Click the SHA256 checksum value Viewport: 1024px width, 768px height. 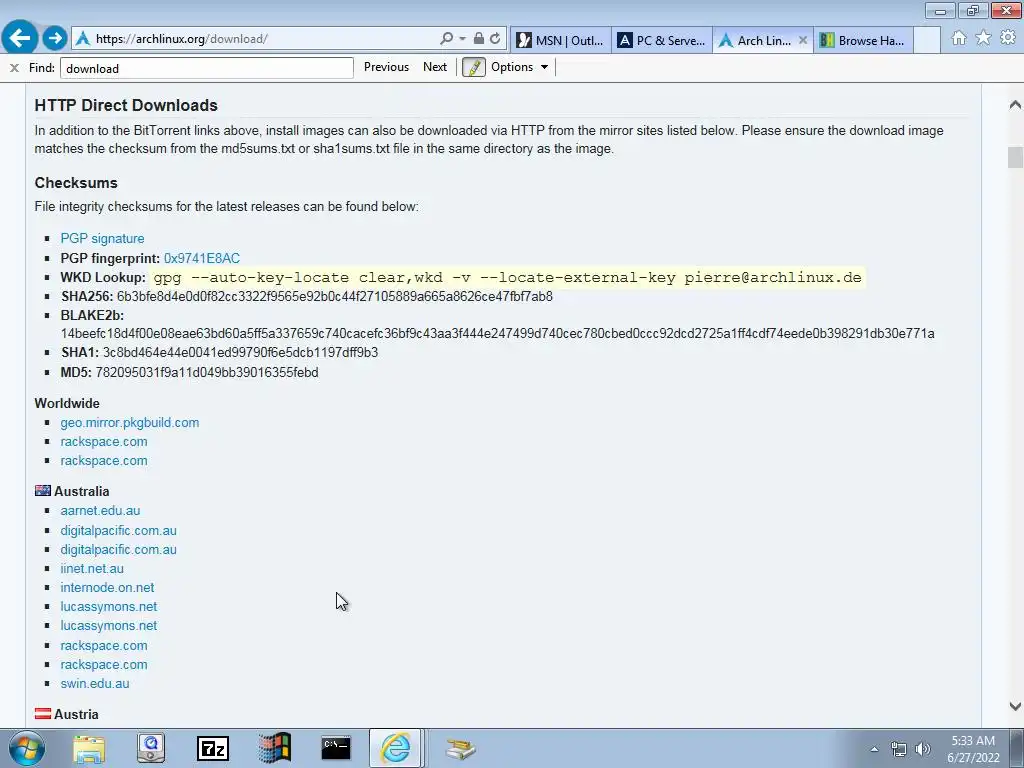[334, 296]
